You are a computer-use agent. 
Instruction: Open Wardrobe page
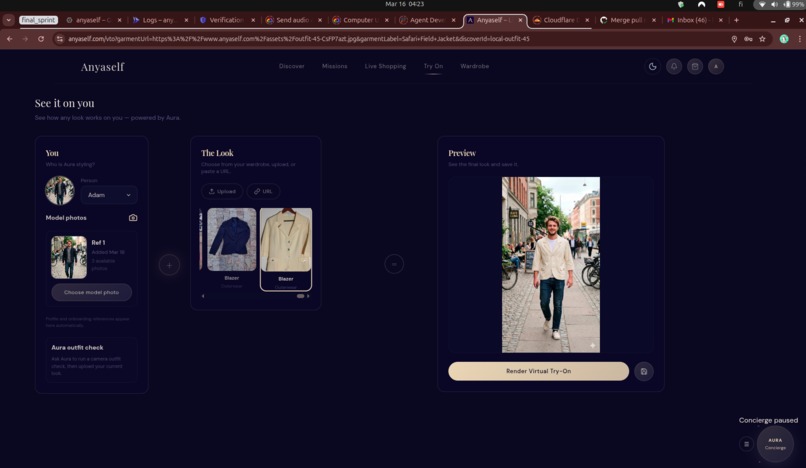click(474, 66)
